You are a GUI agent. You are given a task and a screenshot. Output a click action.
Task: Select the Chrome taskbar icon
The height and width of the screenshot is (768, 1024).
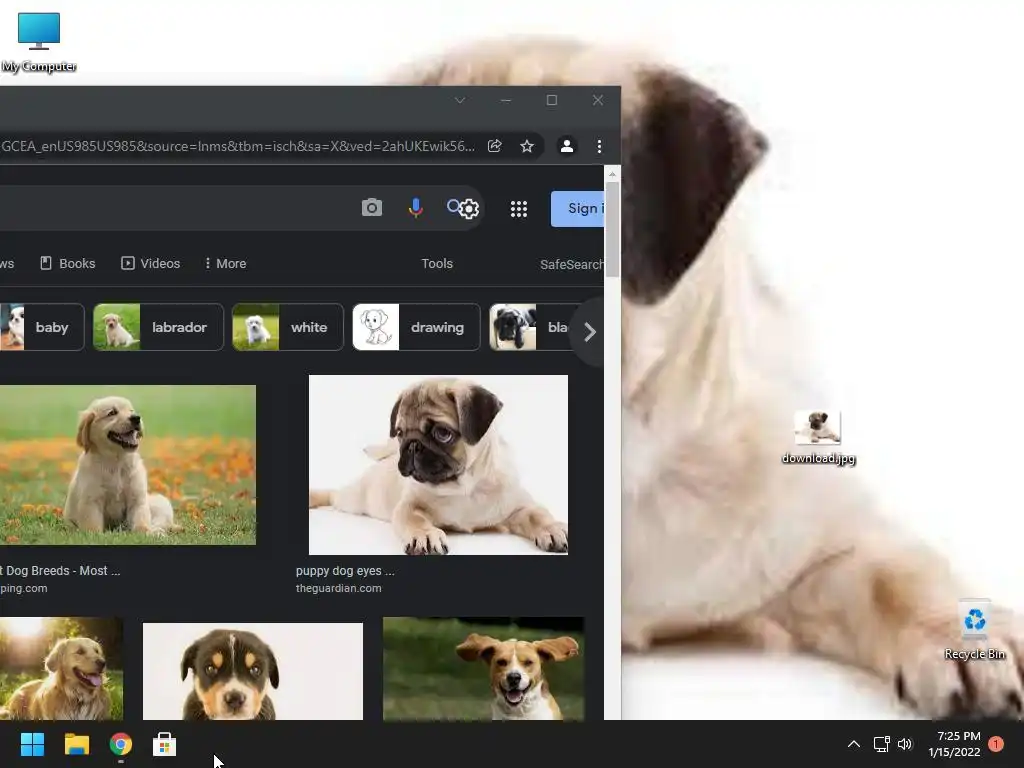[x=121, y=744]
